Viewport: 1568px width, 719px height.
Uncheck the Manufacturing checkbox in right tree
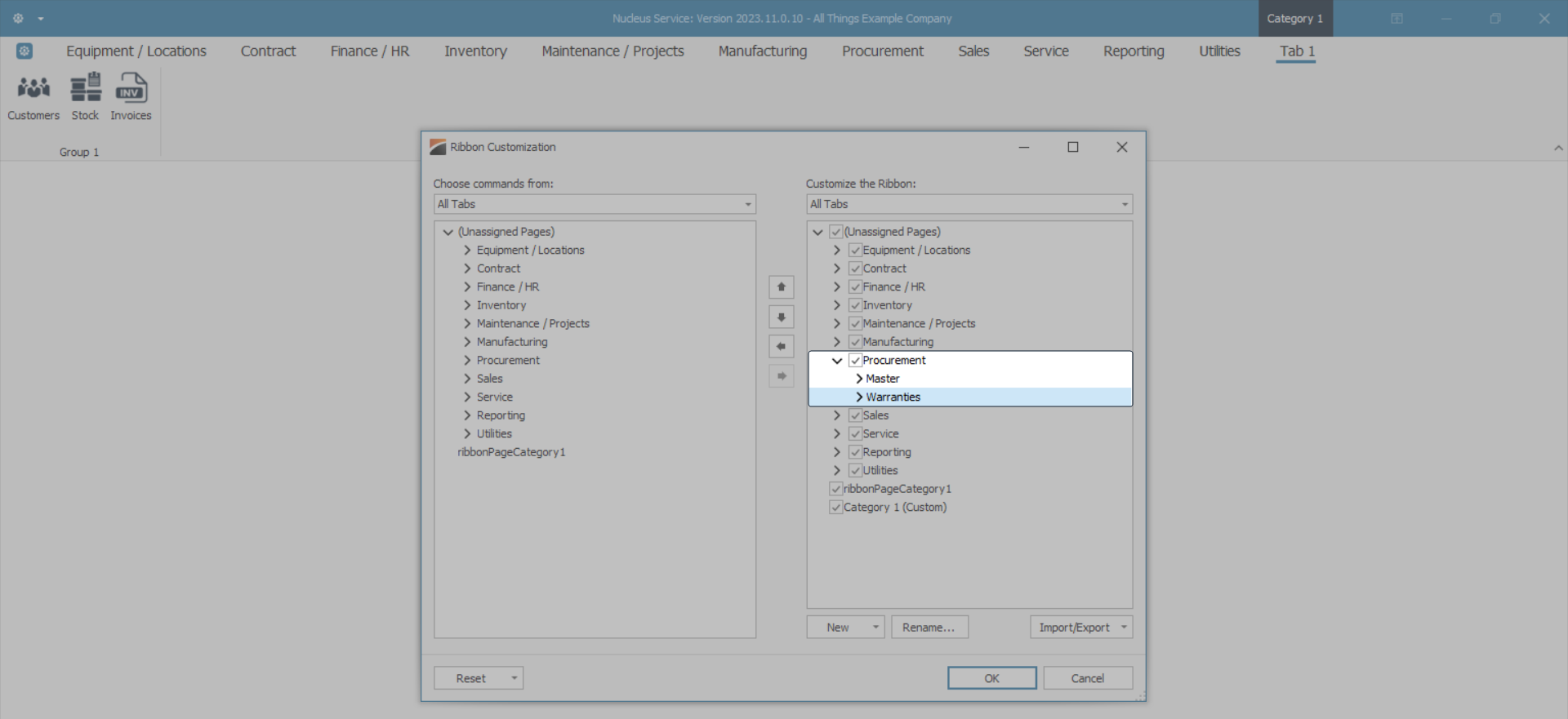855,342
